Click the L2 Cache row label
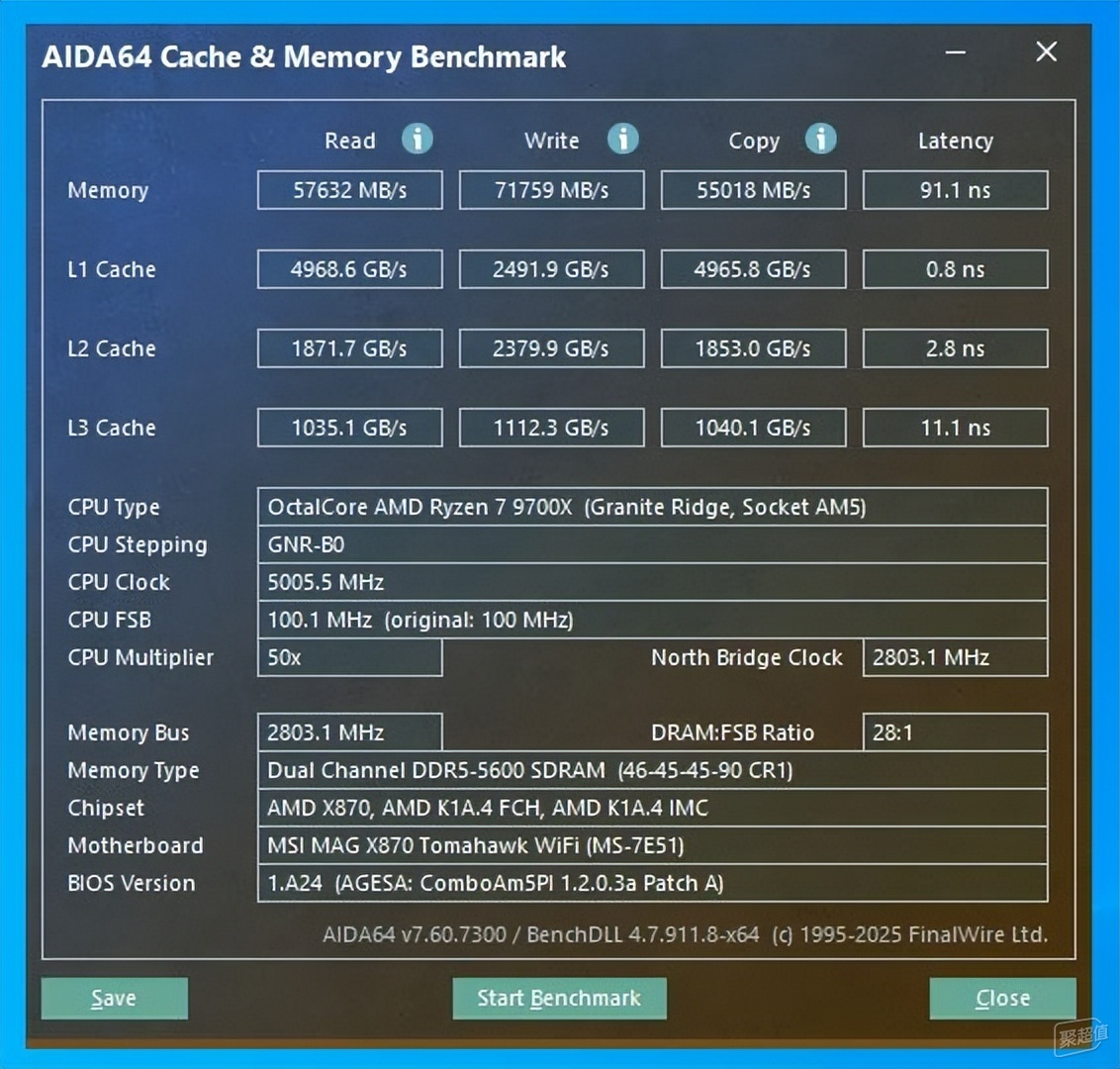The height and width of the screenshot is (1069, 1120). [112, 348]
